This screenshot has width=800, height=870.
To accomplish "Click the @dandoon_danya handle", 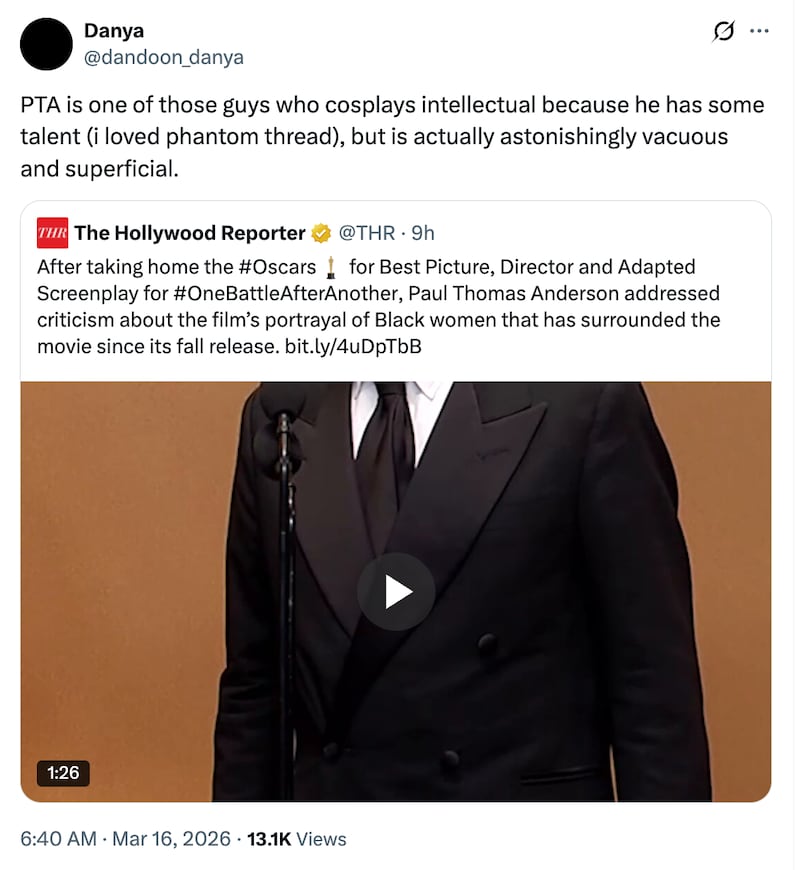I will (163, 57).
